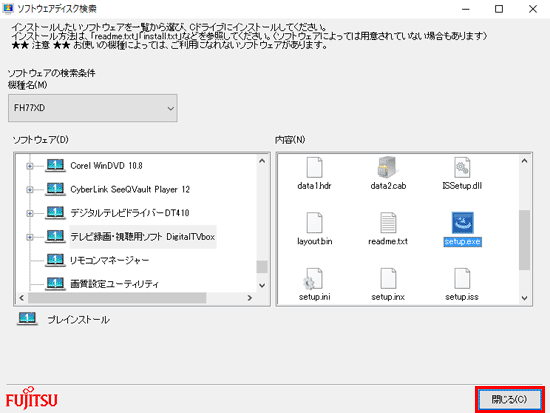Click the 画質設定ユーティリティ laptop icon
The width and height of the screenshot is (550, 413).
[x=55, y=284]
